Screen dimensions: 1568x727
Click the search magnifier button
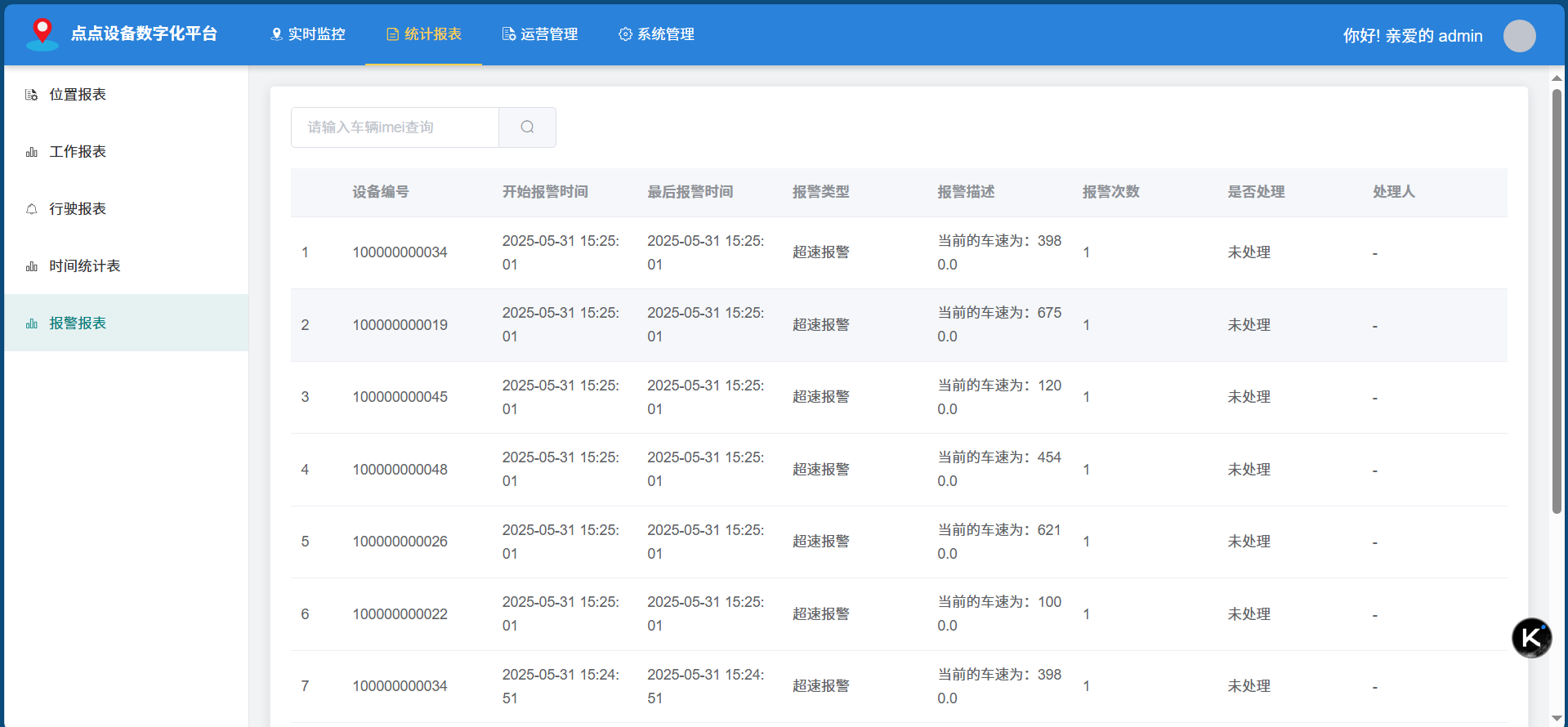click(x=527, y=127)
